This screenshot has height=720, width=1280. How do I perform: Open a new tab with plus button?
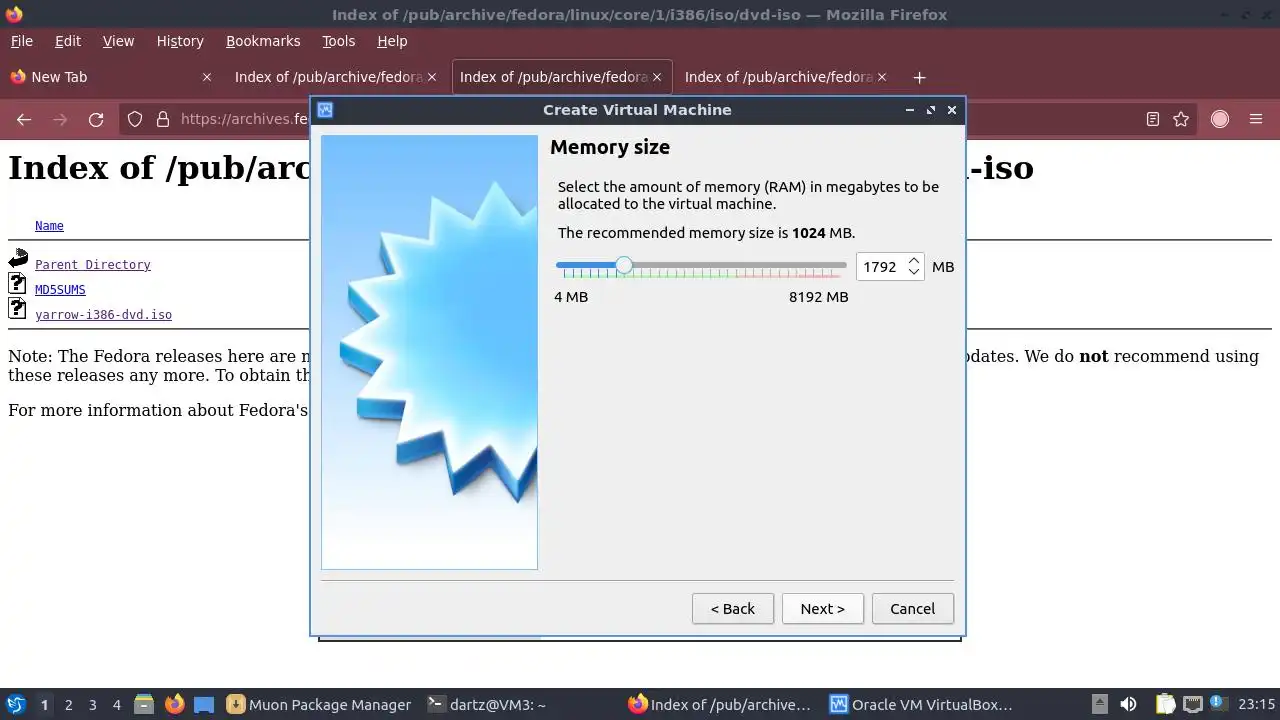pyautogui.click(x=919, y=77)
